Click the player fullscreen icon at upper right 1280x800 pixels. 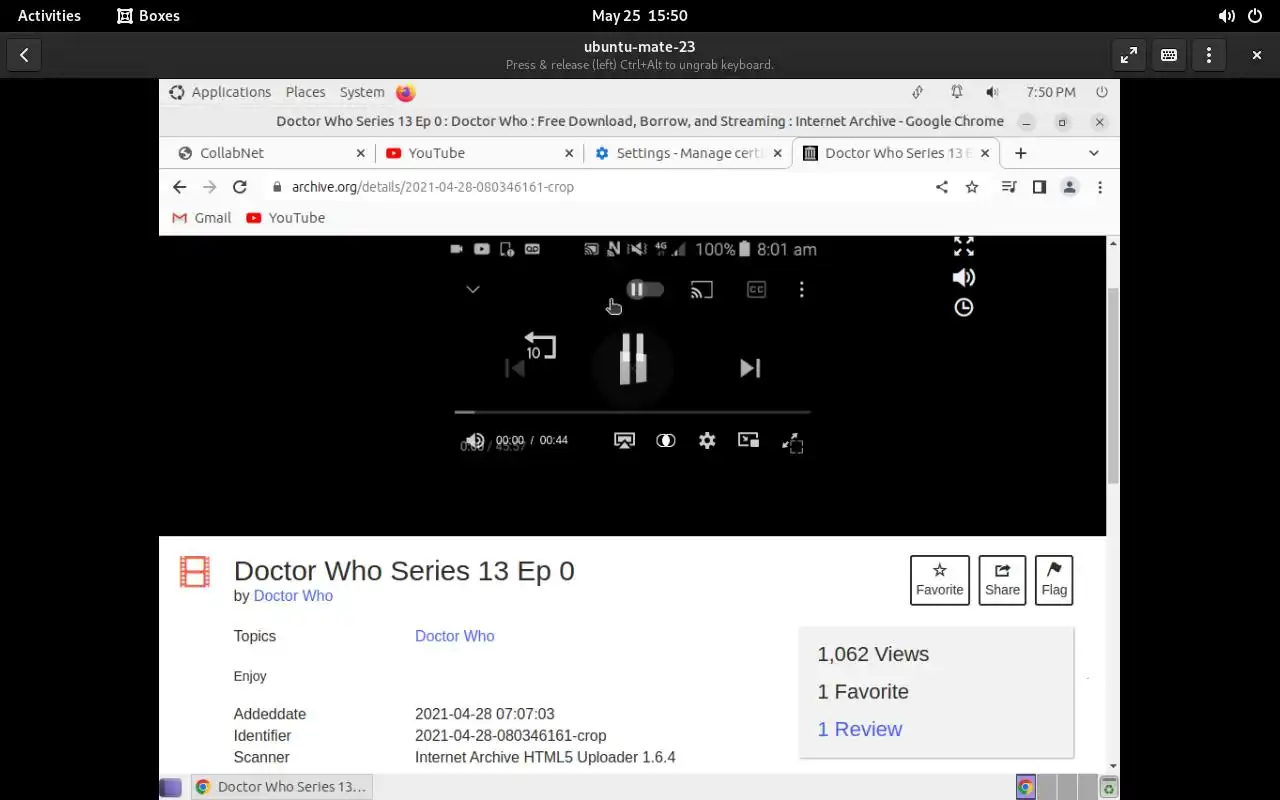click(964, 247)
